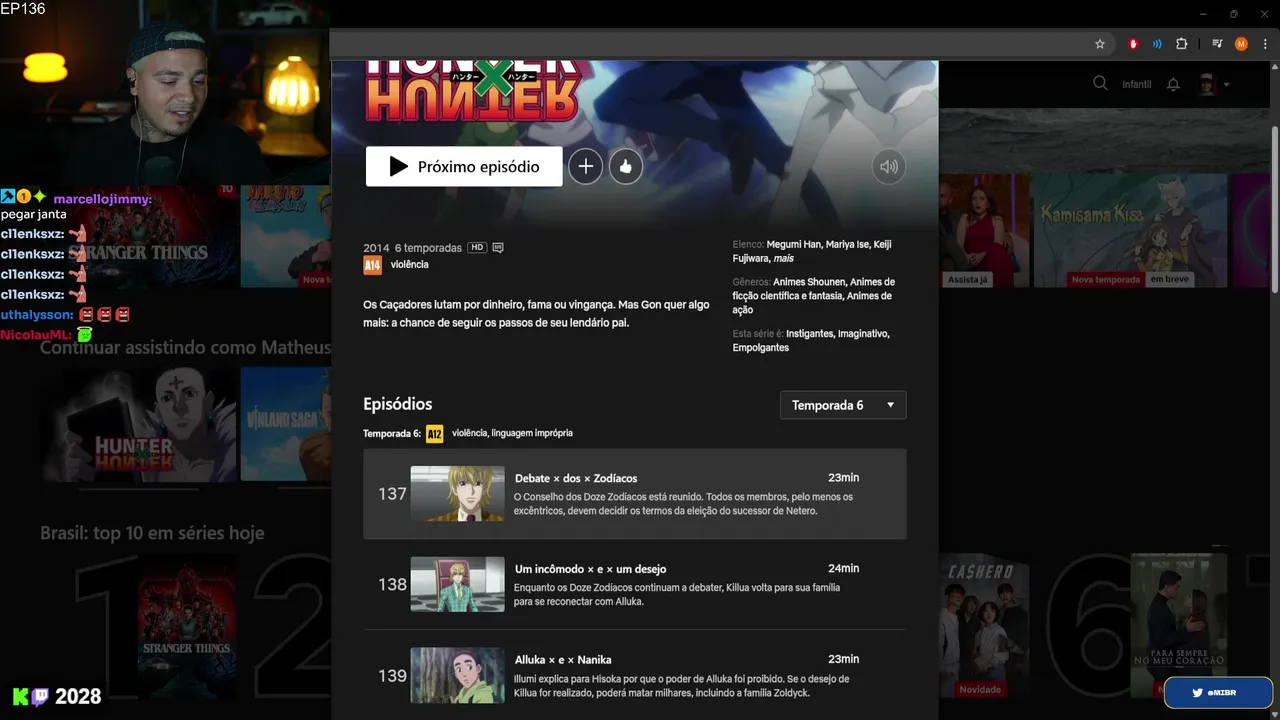Open the Kamisama Kiss title card

click(x=1130, y=230)
